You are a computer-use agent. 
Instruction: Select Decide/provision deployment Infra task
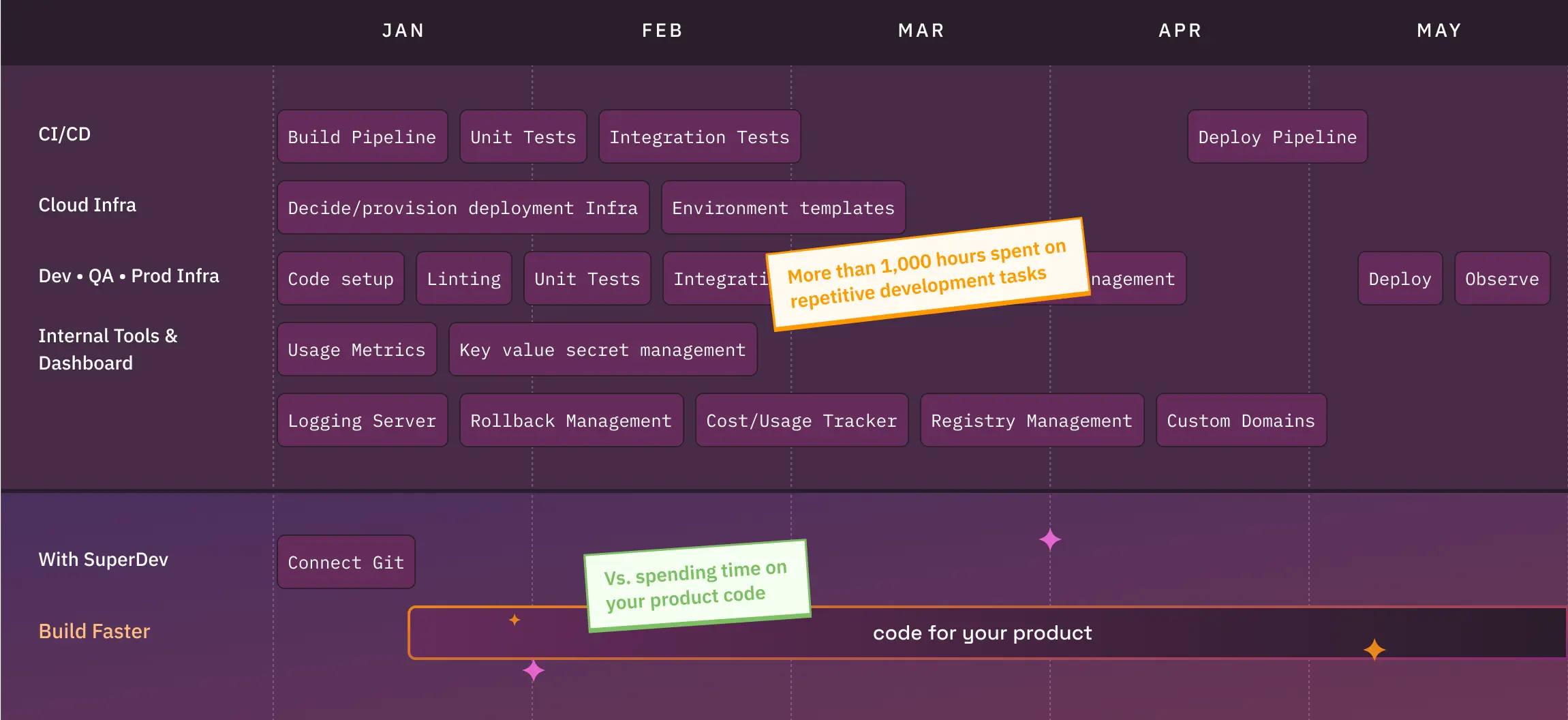coord(463,208)
